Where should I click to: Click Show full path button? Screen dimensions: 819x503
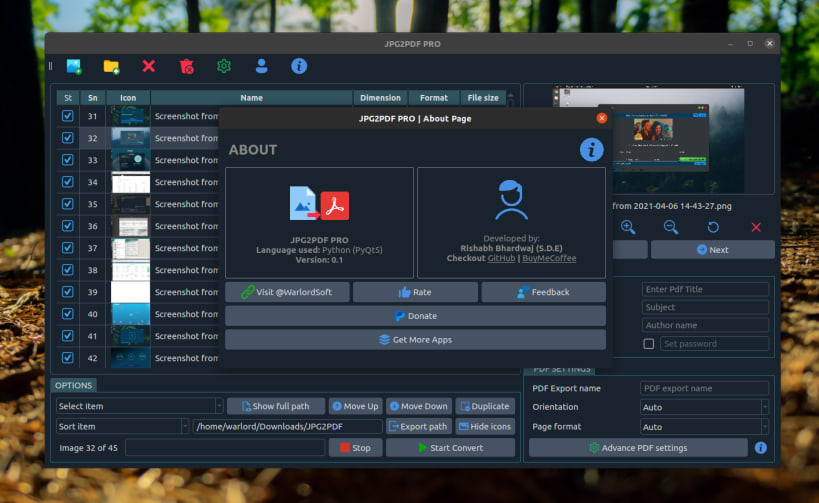pos(276,406)
